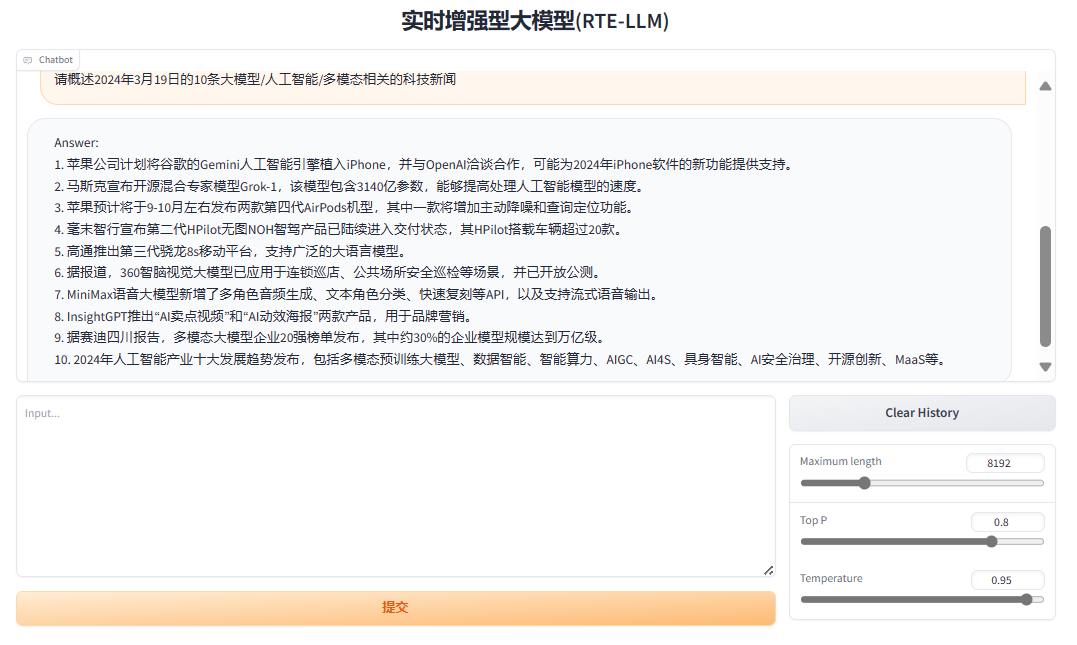Click the user question about 2024年3月19日 news
The image size is (1077, 645).
(x=255, y=80)
